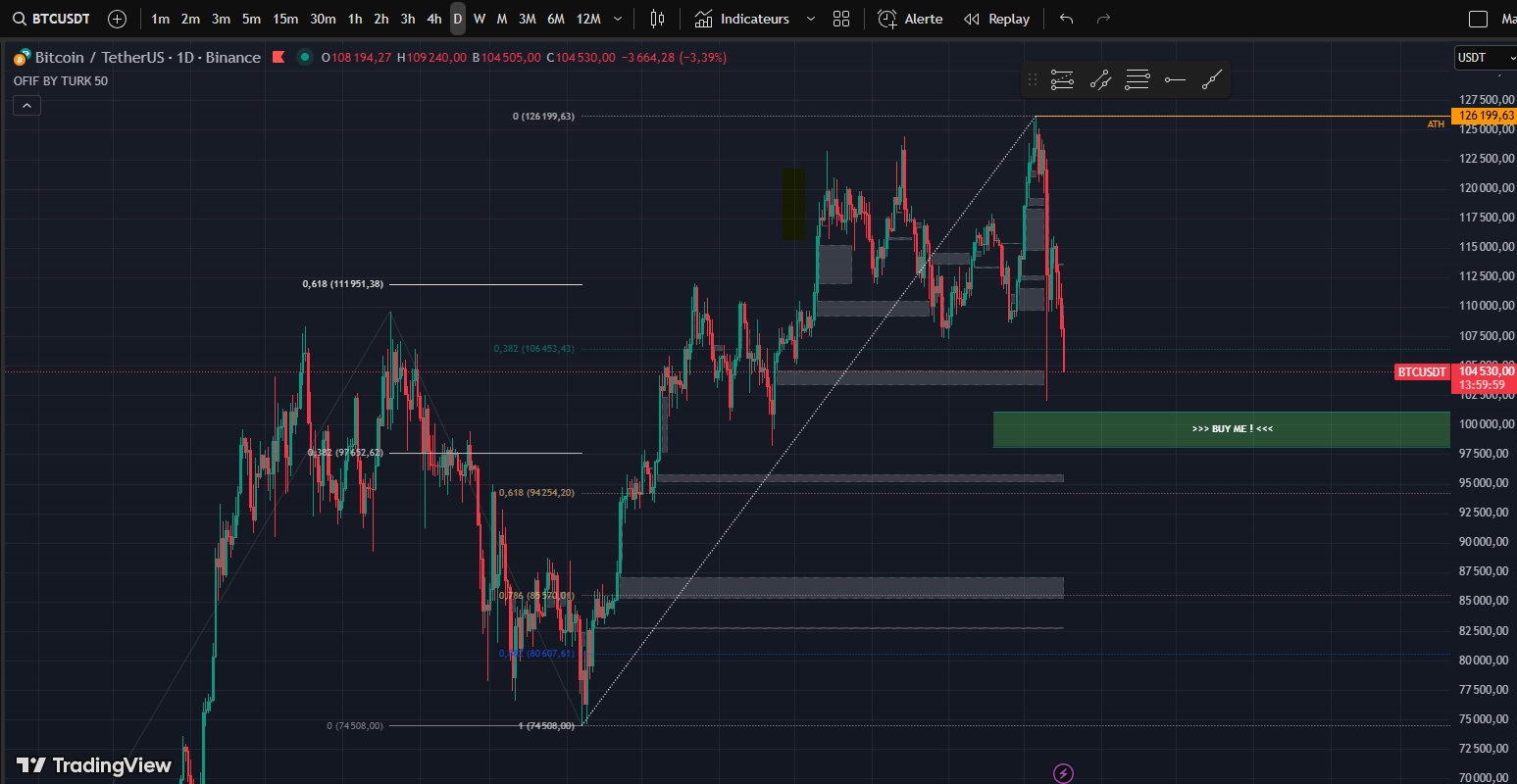Select the OFIF BY TURK 50 indicator
The image size is (1517, 784).
61,81
